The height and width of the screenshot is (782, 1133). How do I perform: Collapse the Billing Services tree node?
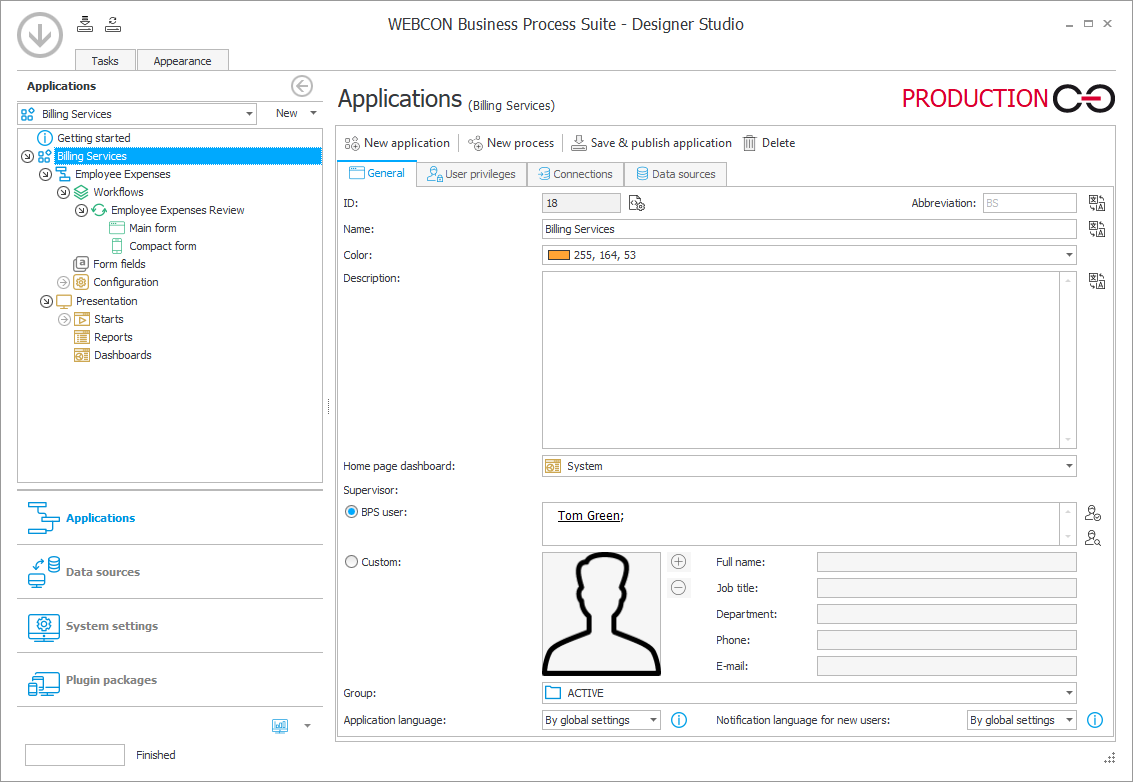point(27,156)
